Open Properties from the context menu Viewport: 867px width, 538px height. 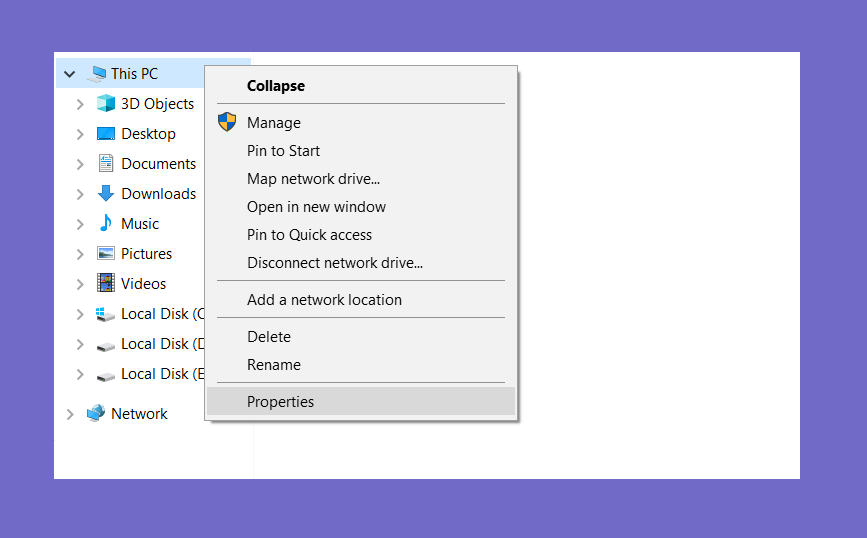pyautogui.click(x=361, y=401)
